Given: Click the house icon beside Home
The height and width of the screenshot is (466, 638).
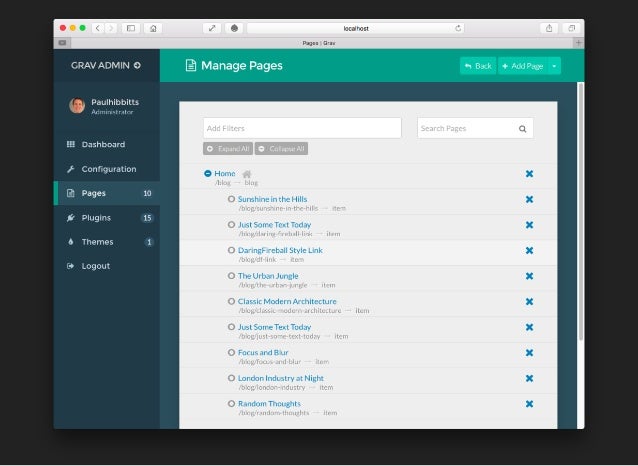Looking at the screenshot, I should pyautogui.click(x=247, y=174).
